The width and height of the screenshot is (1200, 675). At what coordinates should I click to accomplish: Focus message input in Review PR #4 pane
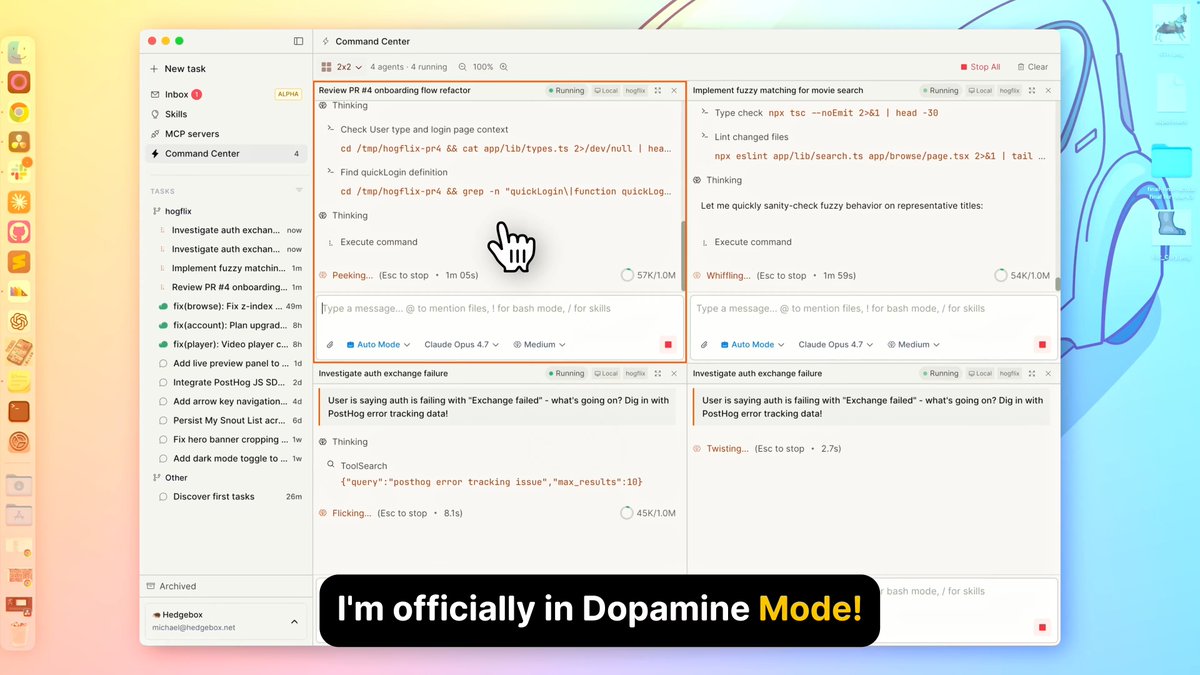pos(500,309)
